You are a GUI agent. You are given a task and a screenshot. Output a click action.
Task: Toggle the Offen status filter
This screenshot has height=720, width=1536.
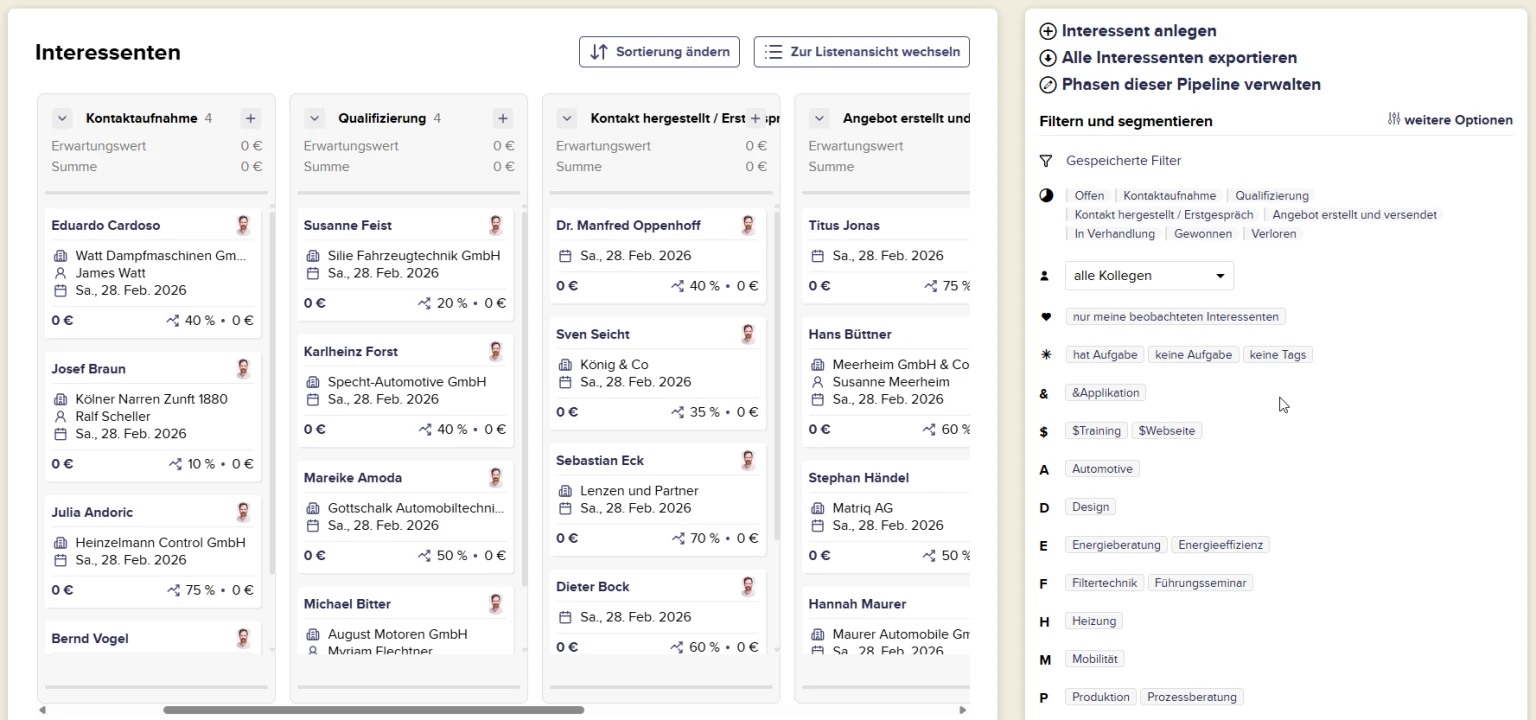(x=1089, y=196)
